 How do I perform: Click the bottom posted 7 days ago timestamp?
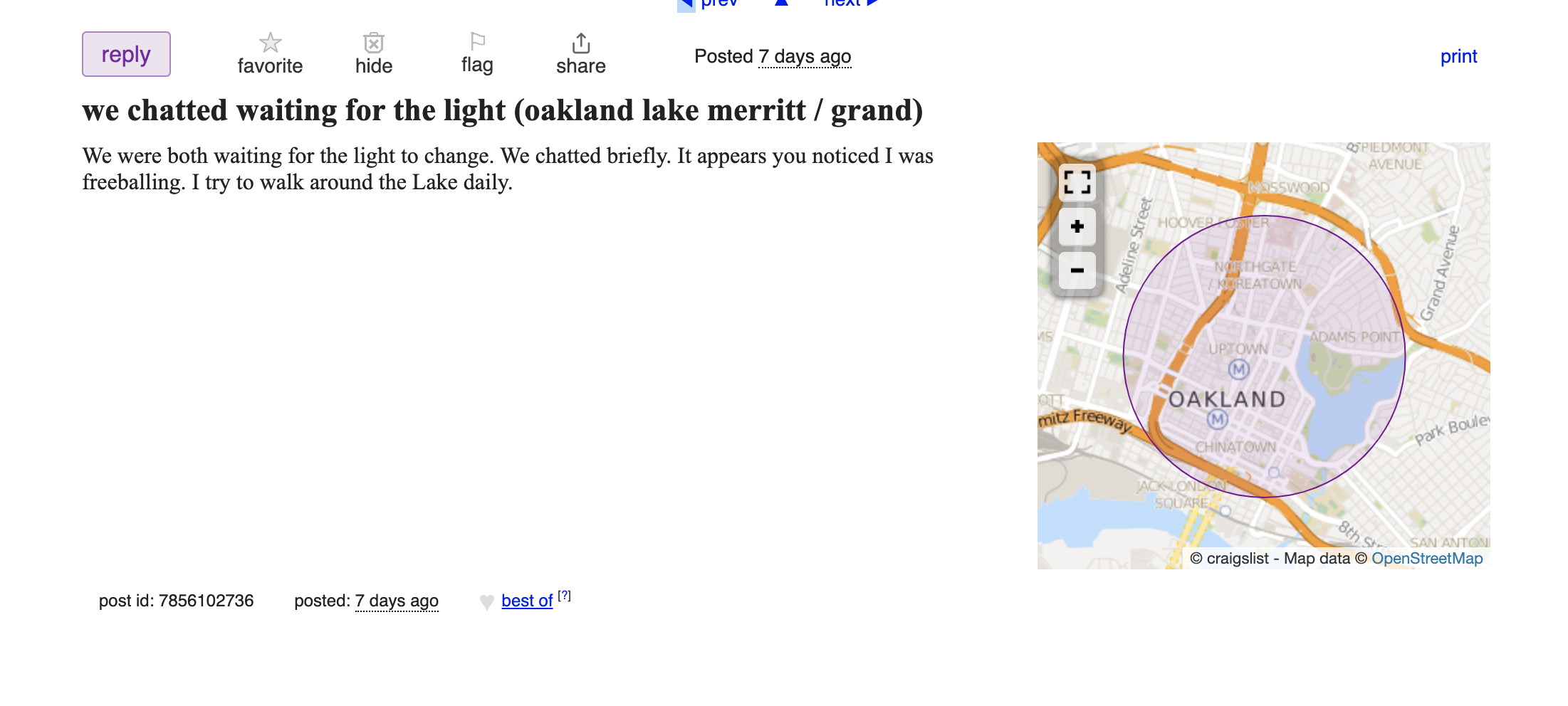397,601
